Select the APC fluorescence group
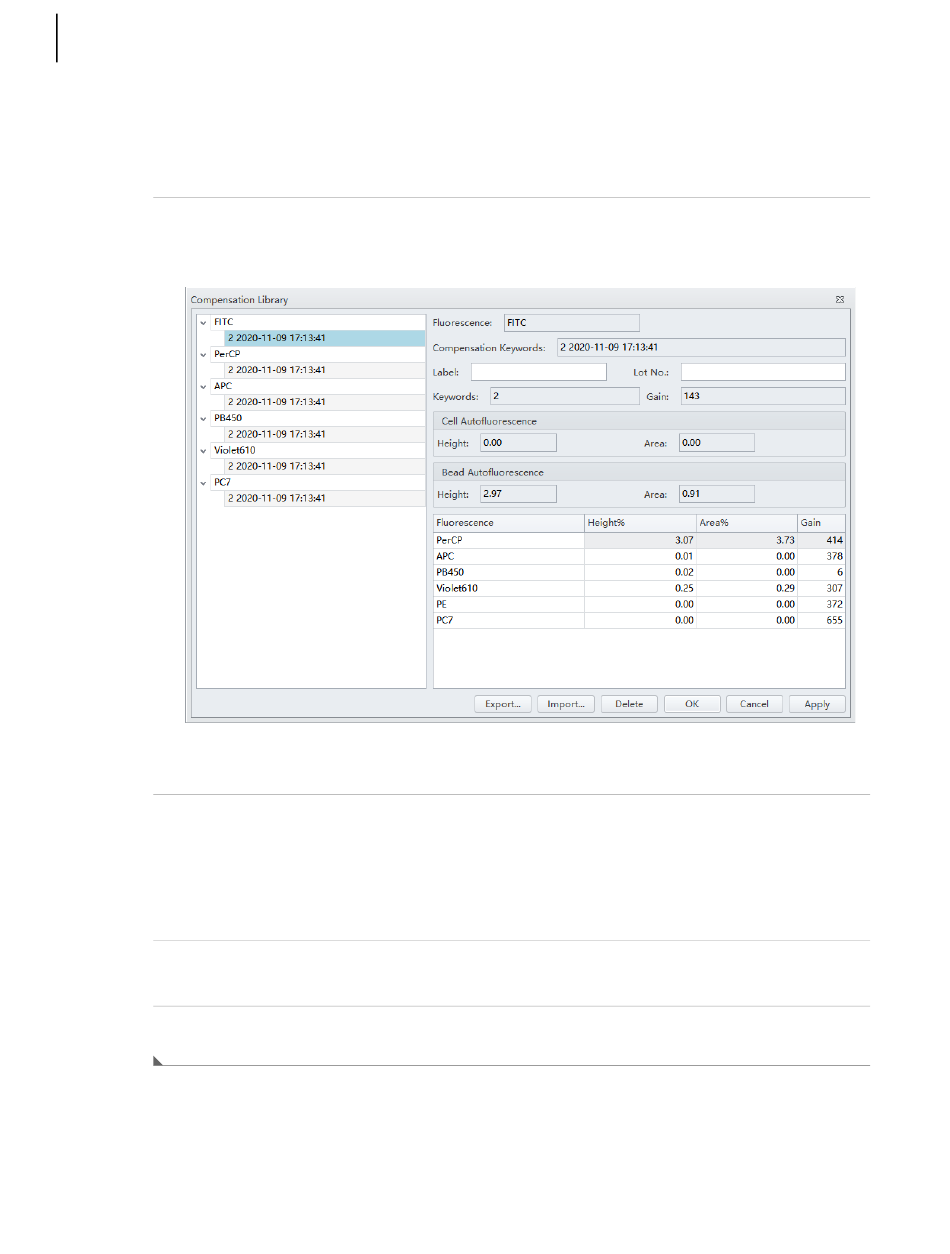The height and width of the screenshot is (1254, 950). click(319, 386)
